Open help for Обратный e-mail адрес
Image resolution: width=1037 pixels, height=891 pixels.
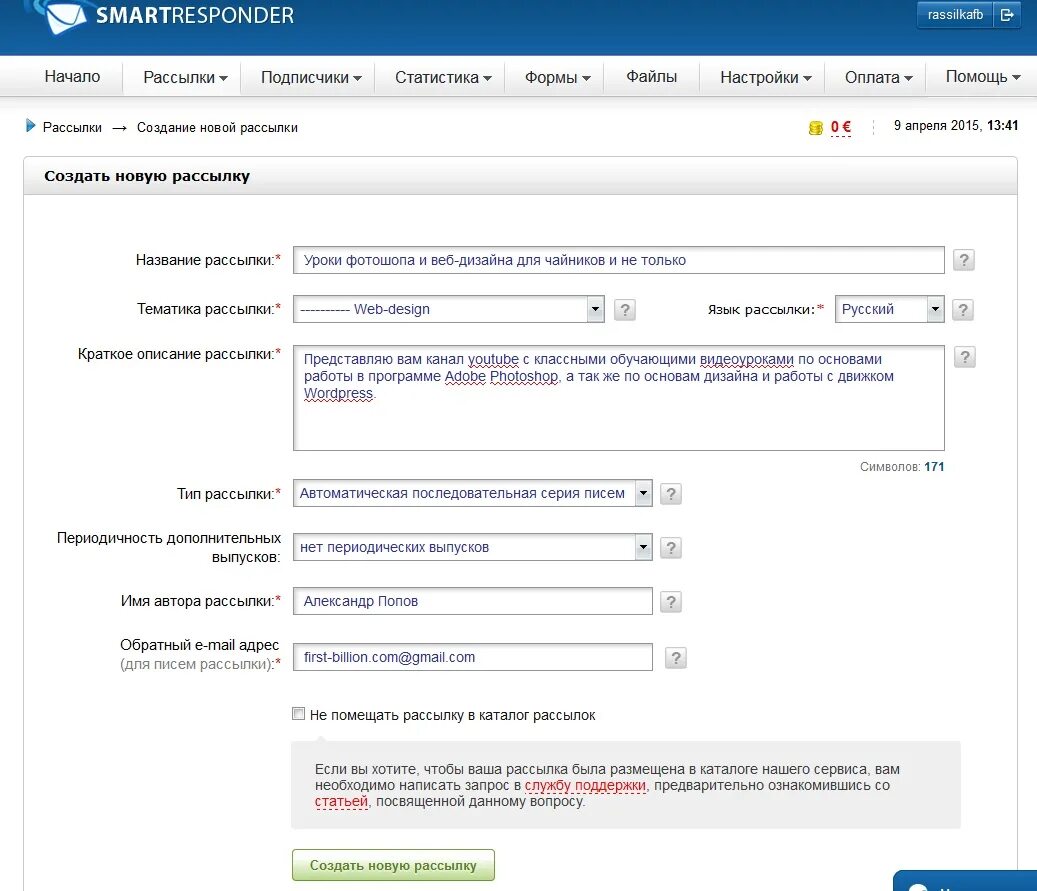point(675,658)
